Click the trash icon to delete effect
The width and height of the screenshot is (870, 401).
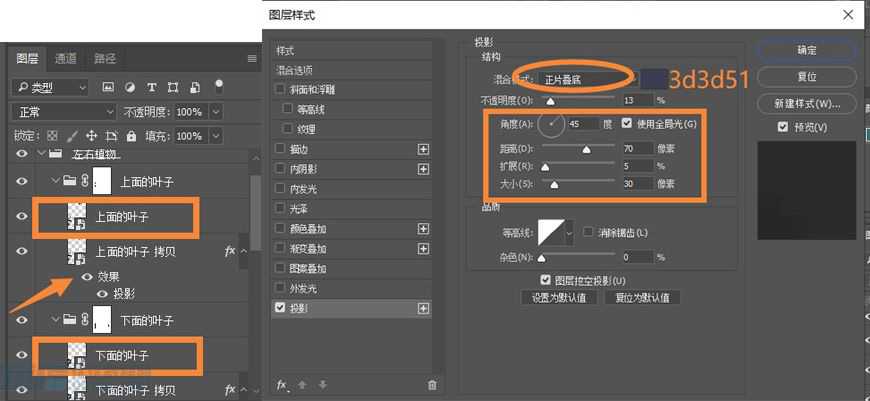coord(432,384)
